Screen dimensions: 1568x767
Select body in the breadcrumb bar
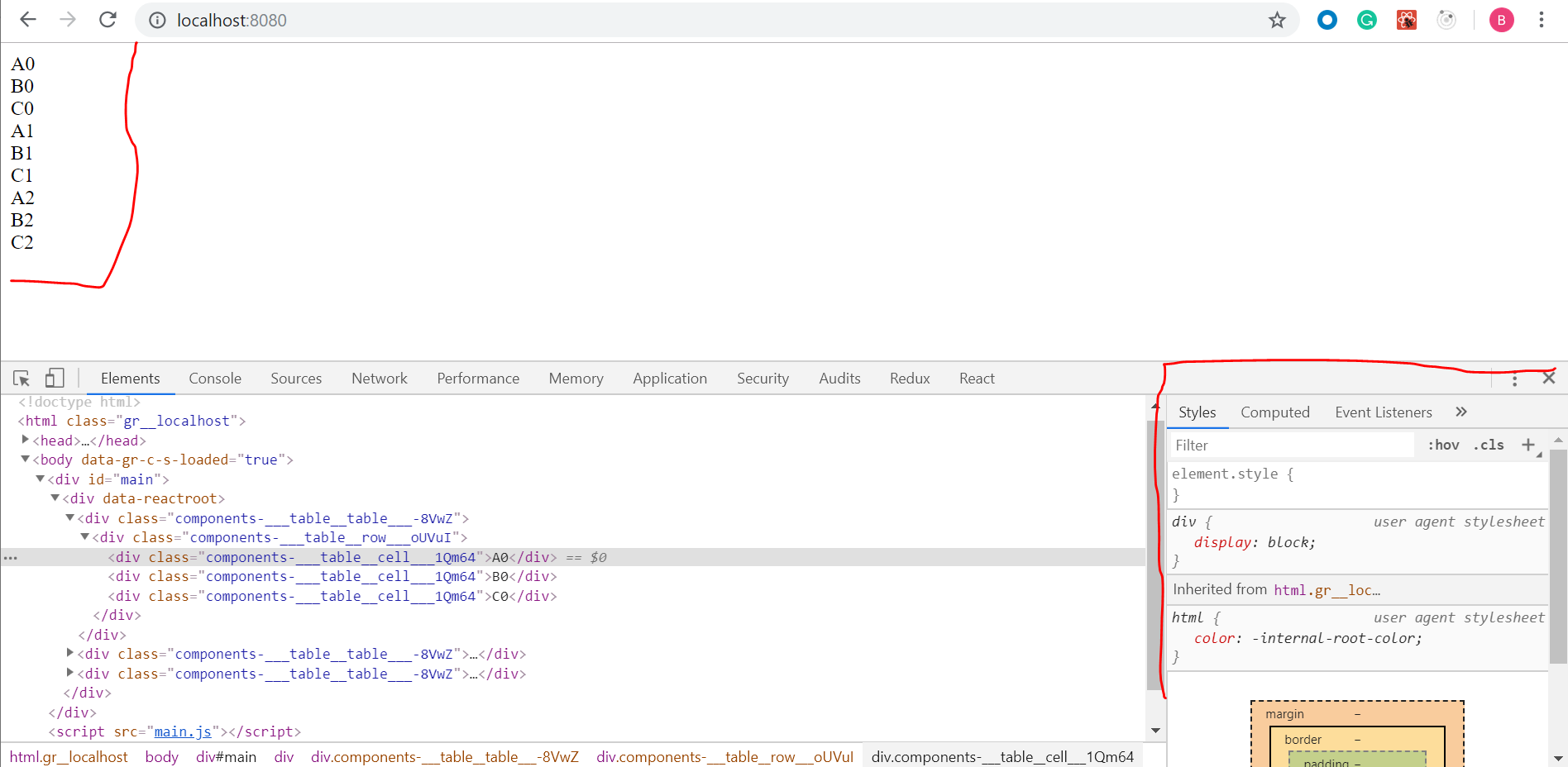[x=162, y=757]
